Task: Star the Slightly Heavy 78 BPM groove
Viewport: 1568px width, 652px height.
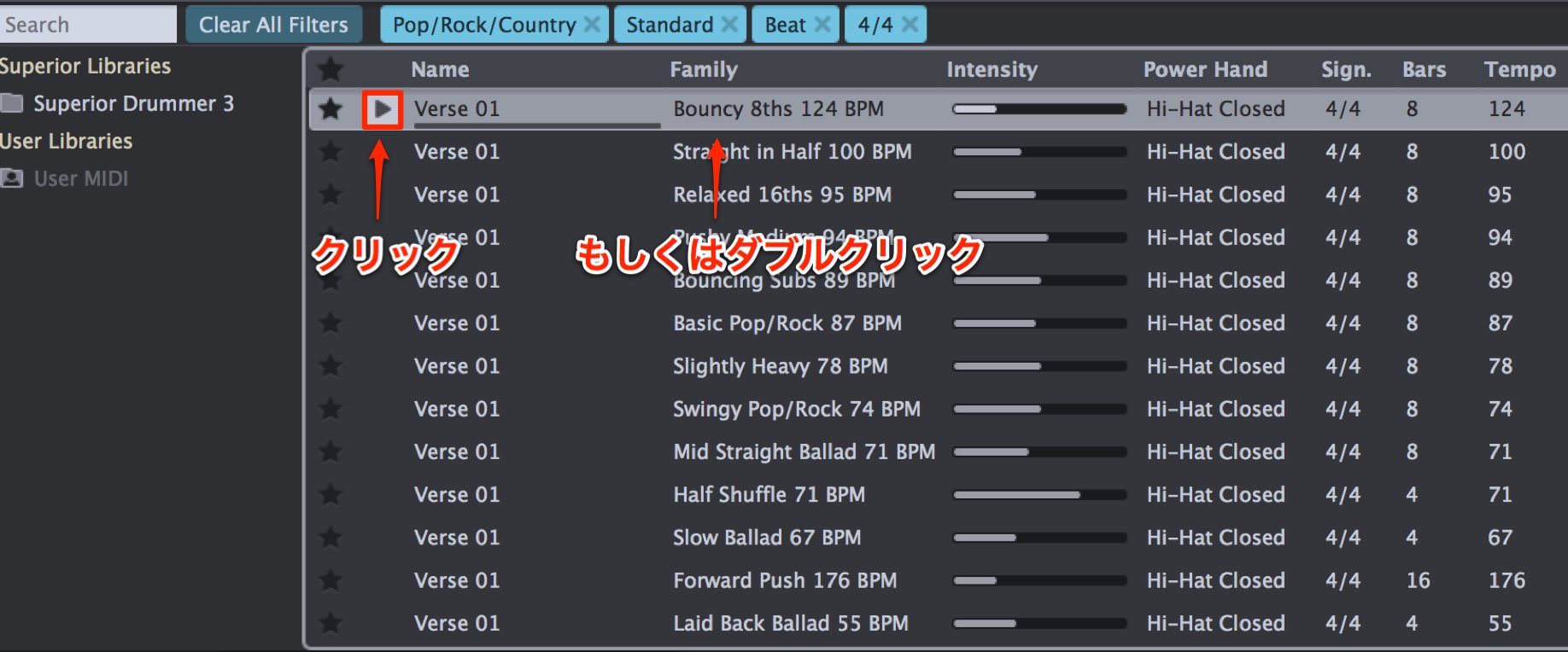Action: (331, 366)
